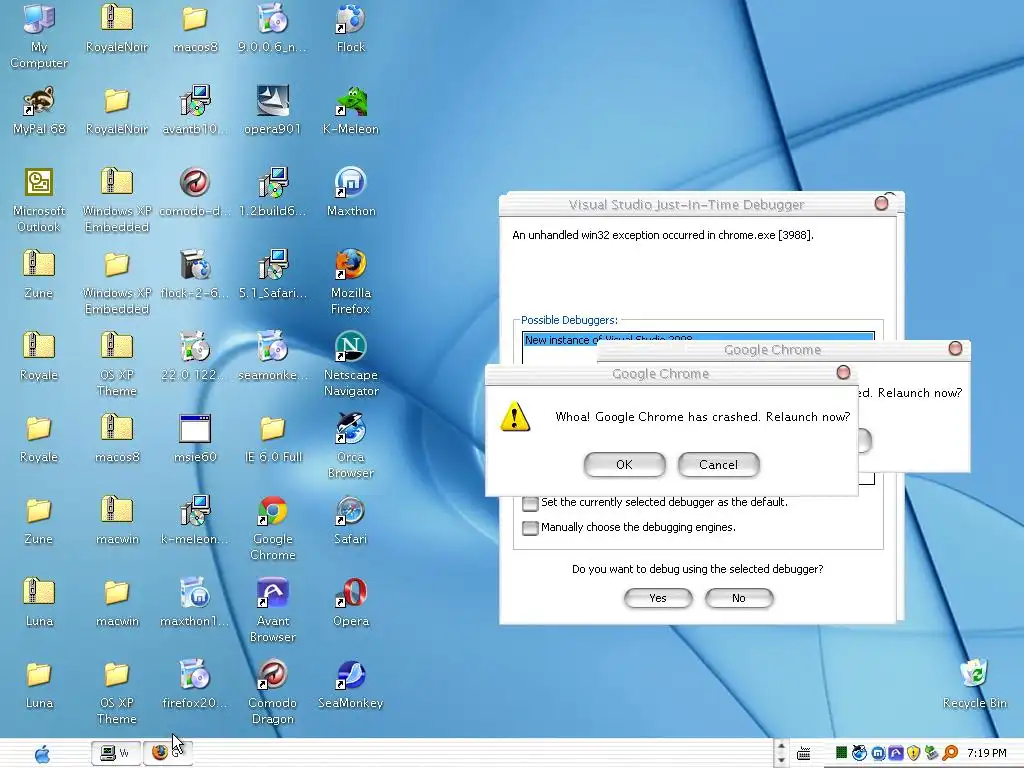Switch to the 'W' taskbar button
This screenshot has height=768, width=1024.
click(115, 753)
